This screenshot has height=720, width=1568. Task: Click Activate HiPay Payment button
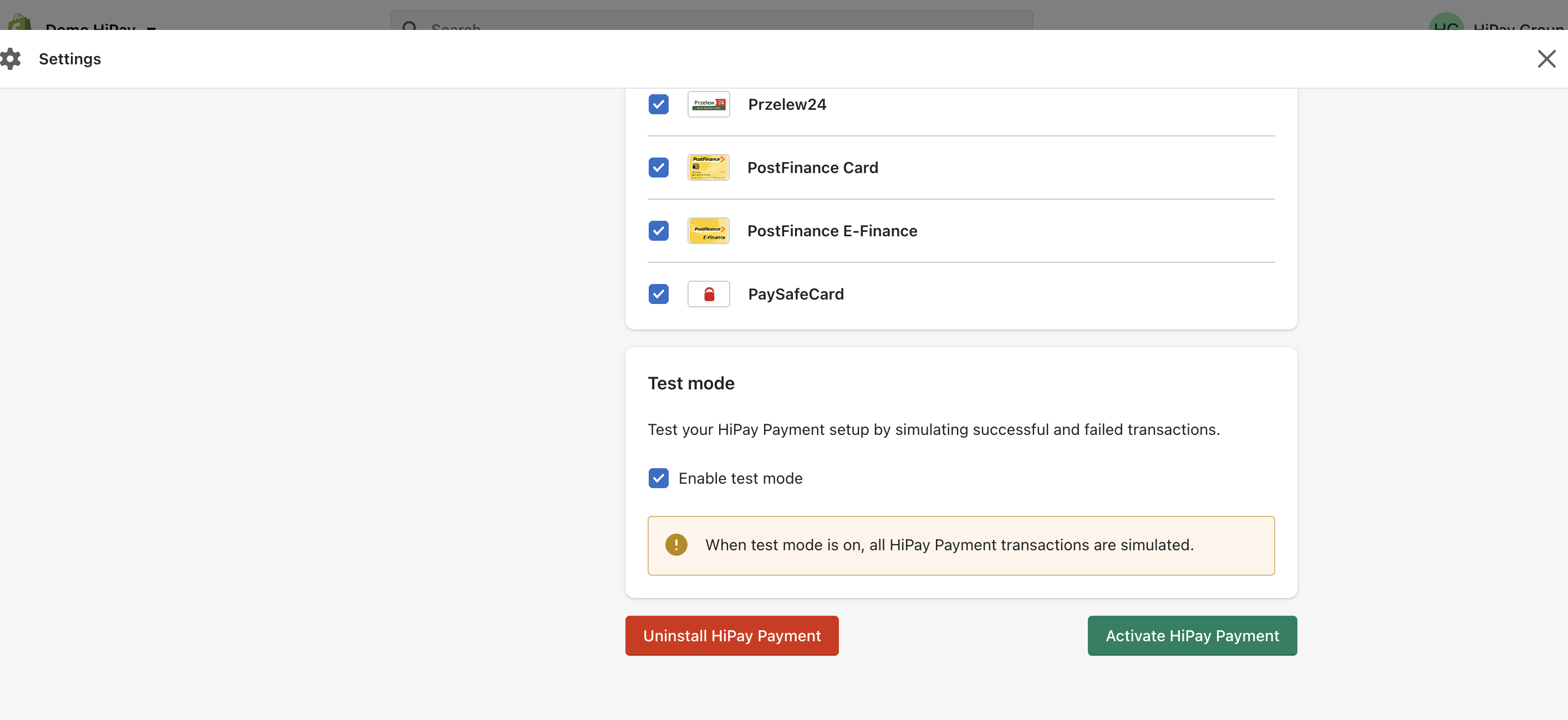pyautogui.click(x=1192, y=635)
